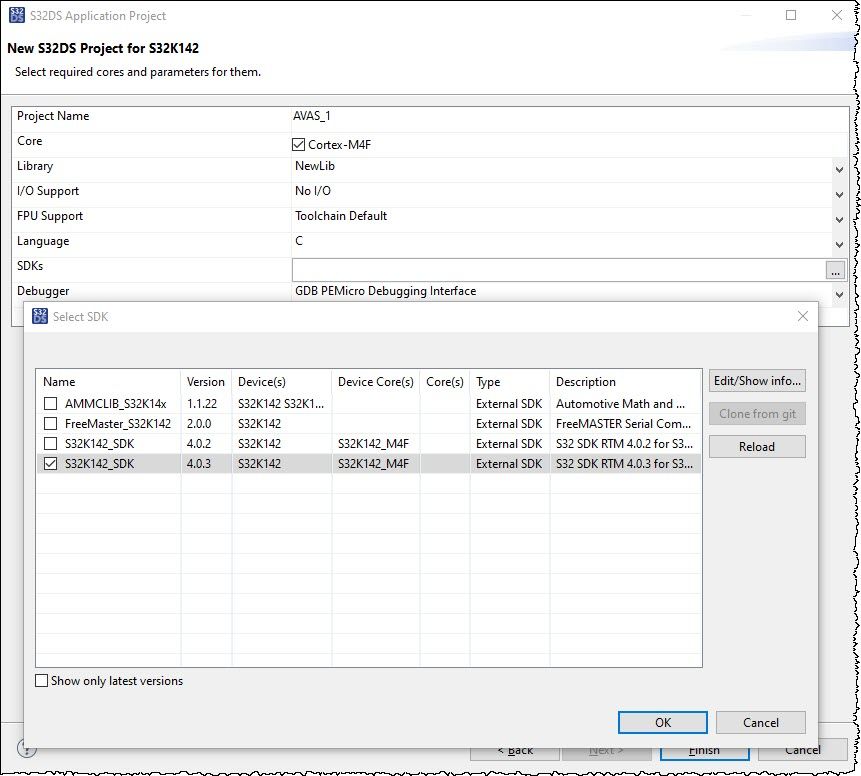Image resolution: width=861 pixels, height=776 pixels.
Task: Check the S32K142_SDK version 4.0.2 checkbox
Action: [51, 443]
